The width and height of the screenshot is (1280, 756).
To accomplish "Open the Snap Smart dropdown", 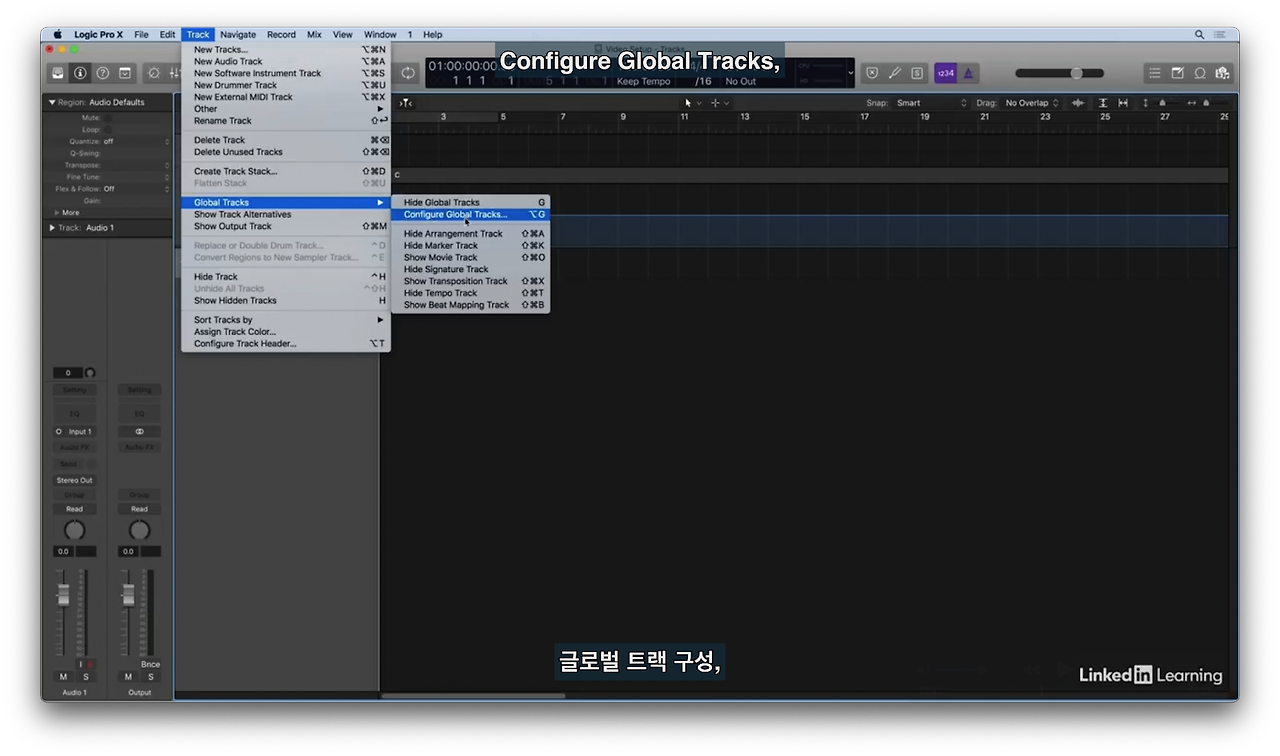I will coord(932,103).
